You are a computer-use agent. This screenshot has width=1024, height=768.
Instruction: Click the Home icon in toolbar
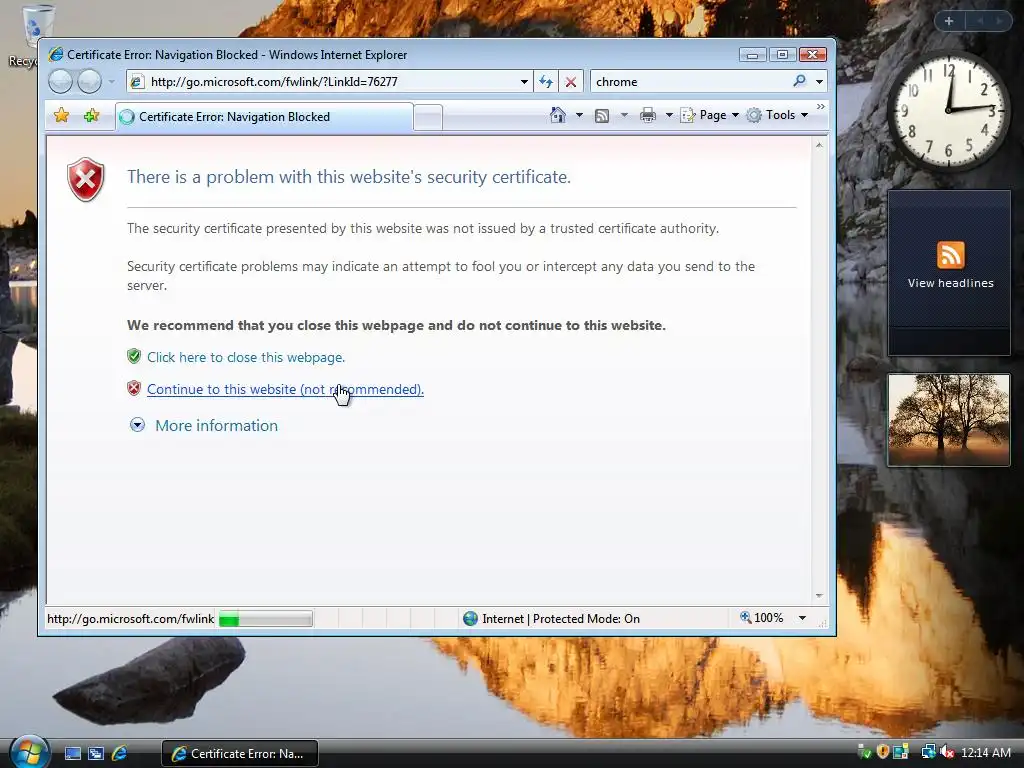pyautogui.click(x=557, y=115)
